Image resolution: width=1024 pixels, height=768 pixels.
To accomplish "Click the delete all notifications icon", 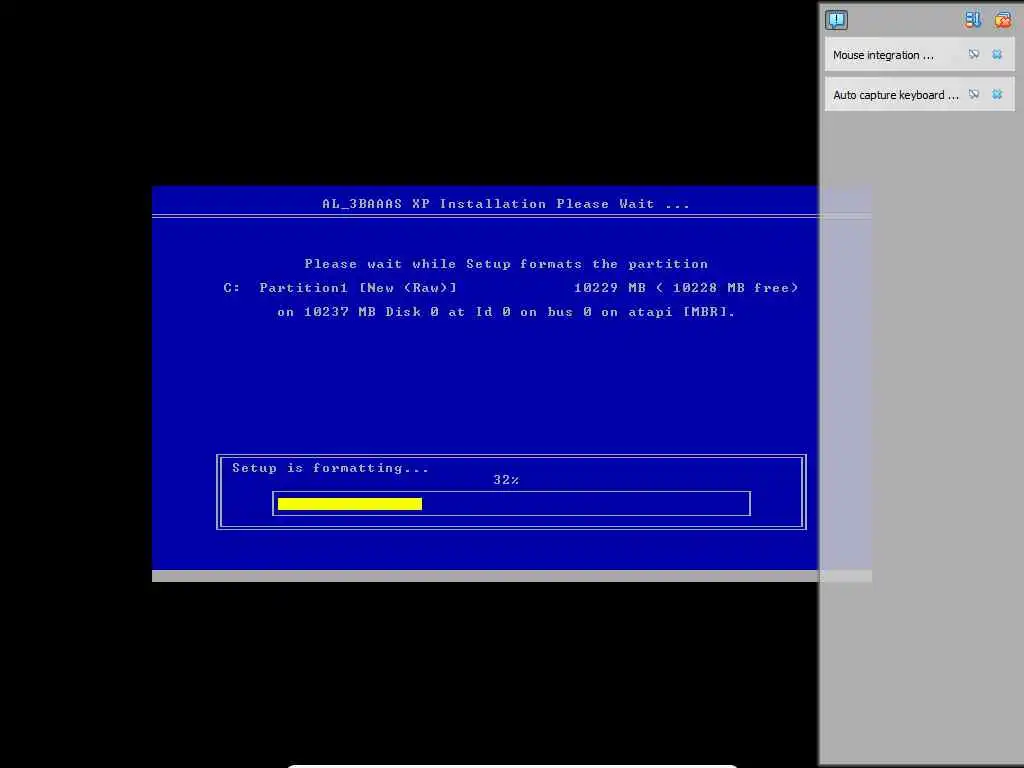I will pyautogui.click(x=1002, y=20).
